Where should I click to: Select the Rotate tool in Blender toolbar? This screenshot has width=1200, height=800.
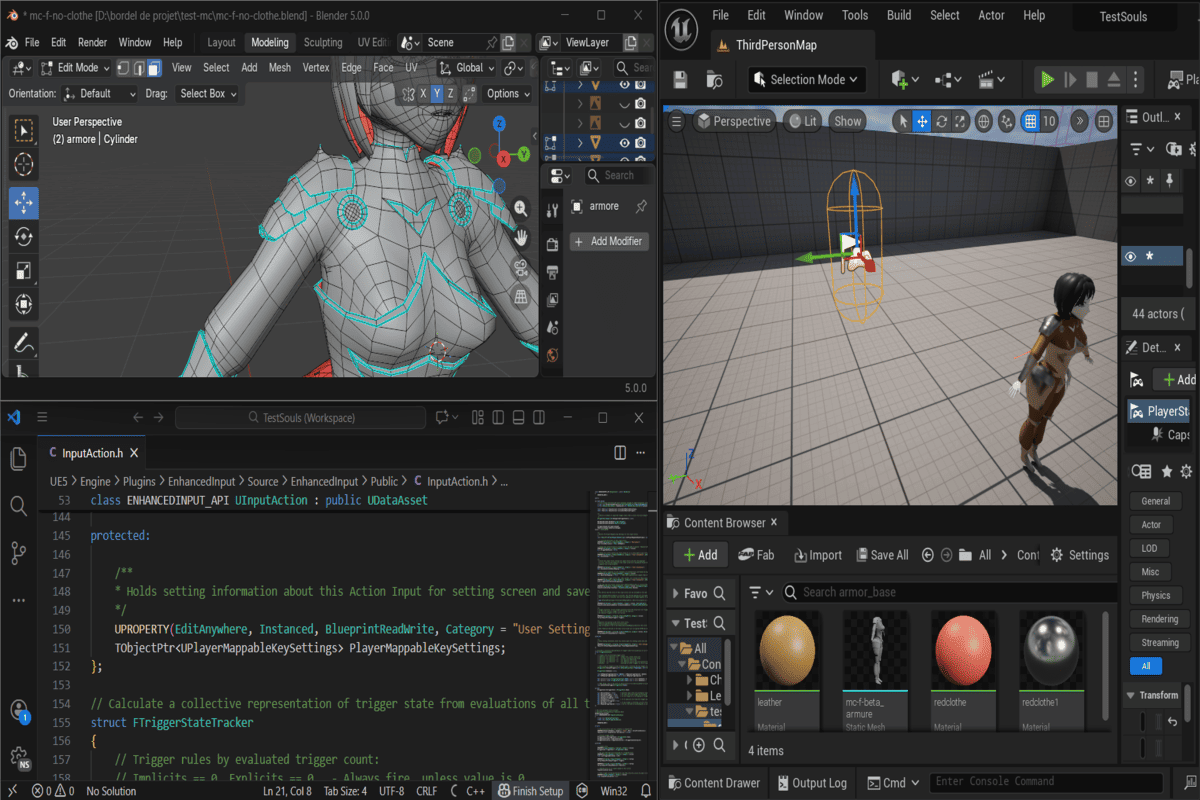24,237
